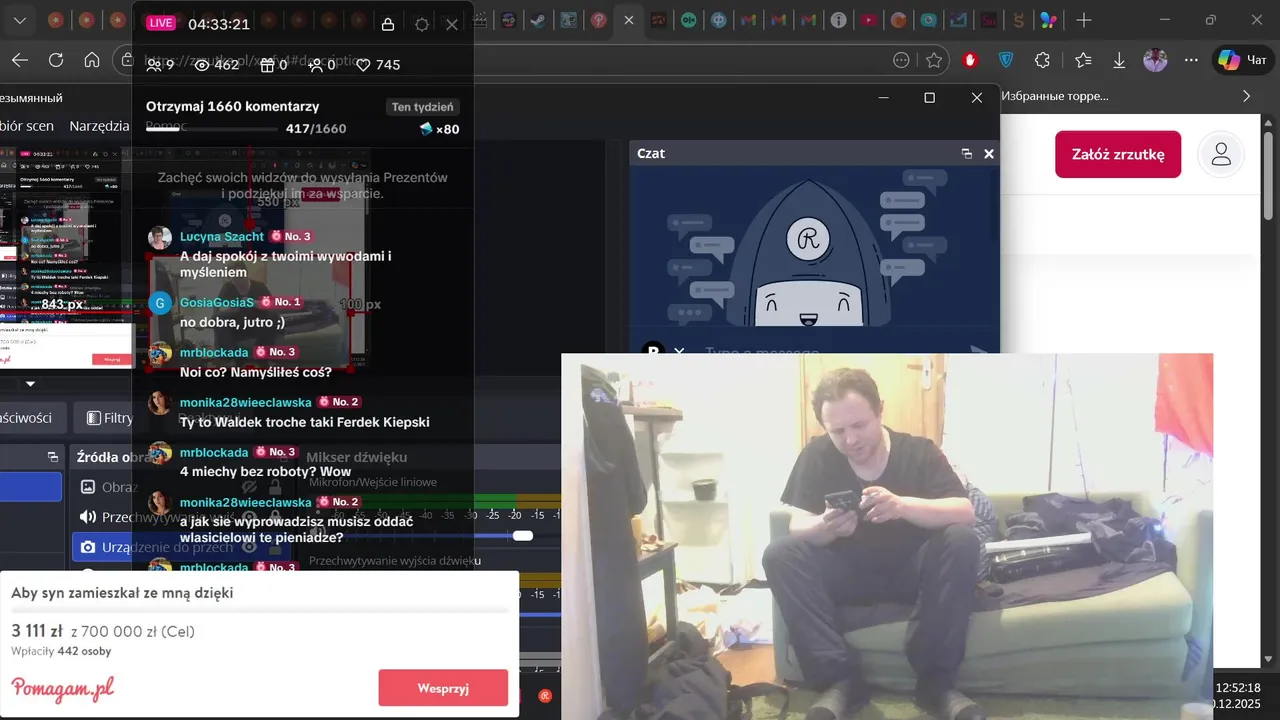Viewport: 1280px width, 720px height.
Task: Open the Filtry button in OBS
Action: tap(108, 418)
